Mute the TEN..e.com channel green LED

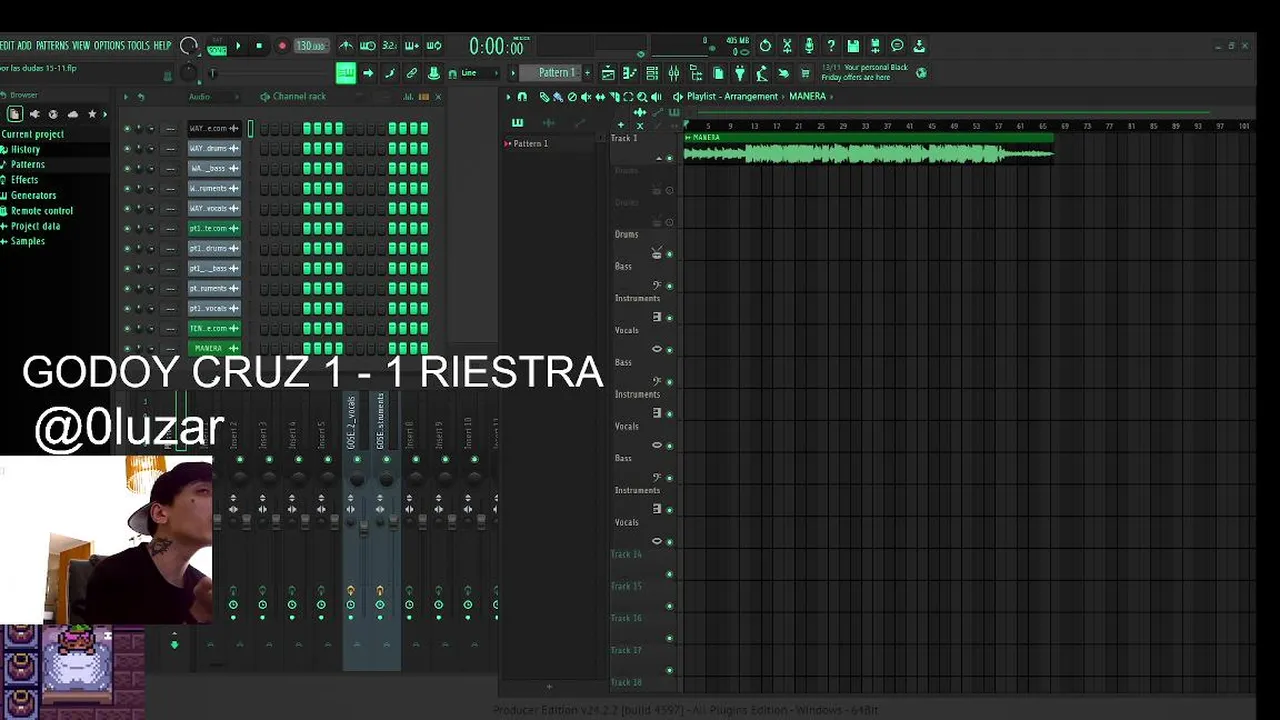tap(127, 328)
